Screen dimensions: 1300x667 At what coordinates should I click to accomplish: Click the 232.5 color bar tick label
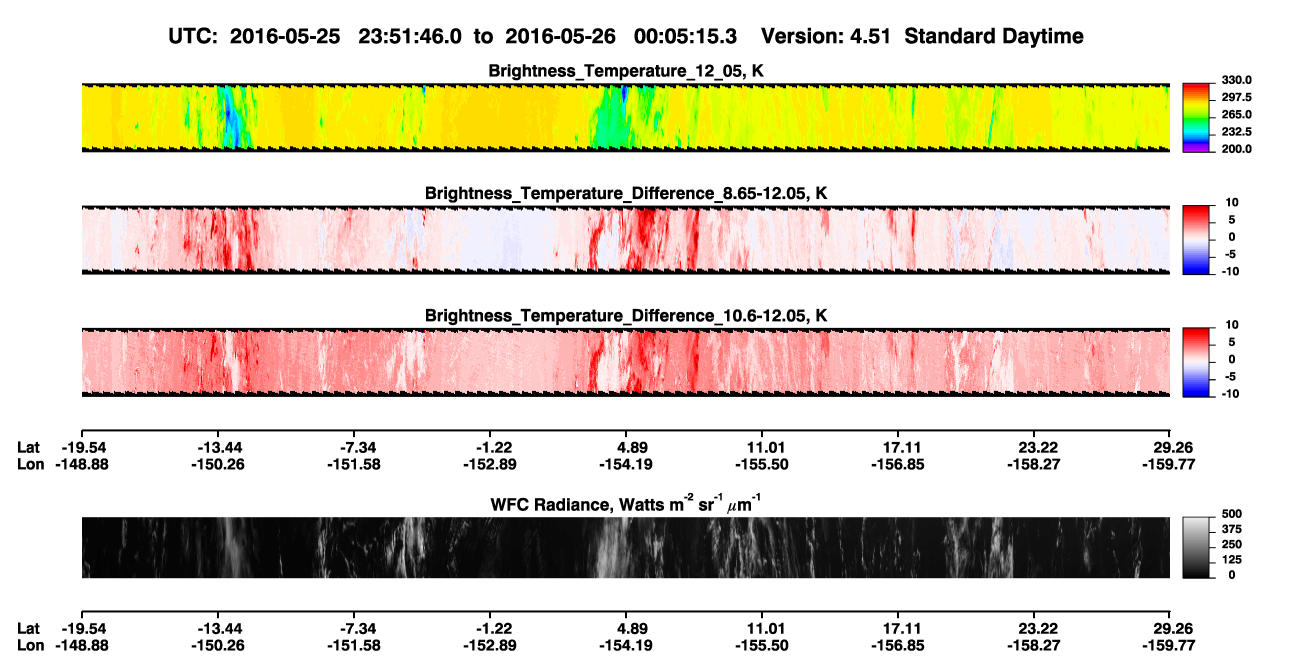pos(1237,131)
